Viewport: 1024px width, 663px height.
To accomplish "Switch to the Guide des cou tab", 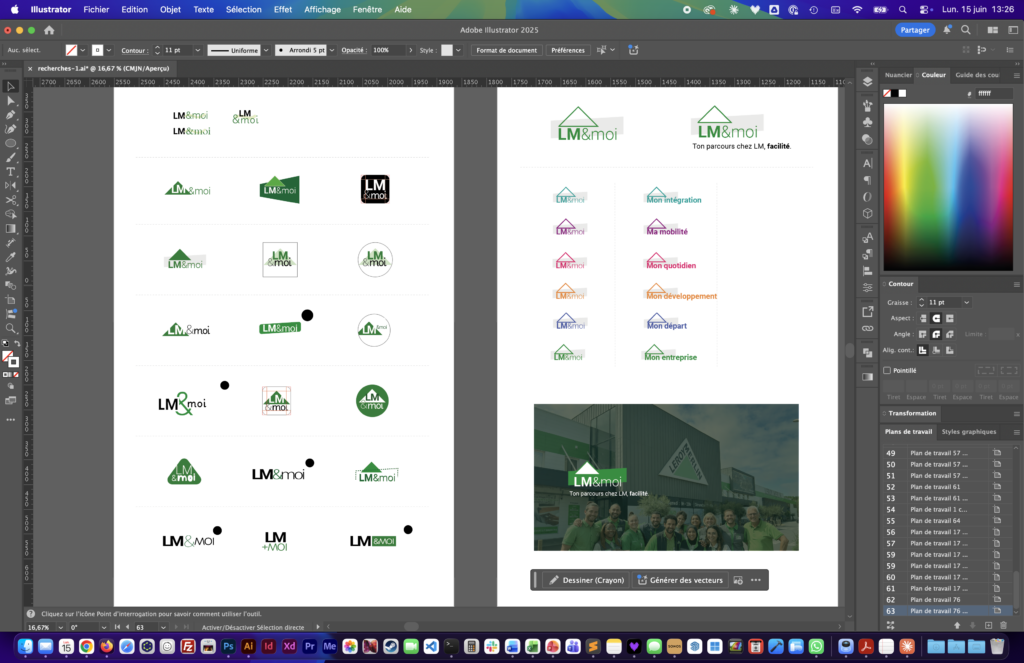I will [x=977, y=75].
